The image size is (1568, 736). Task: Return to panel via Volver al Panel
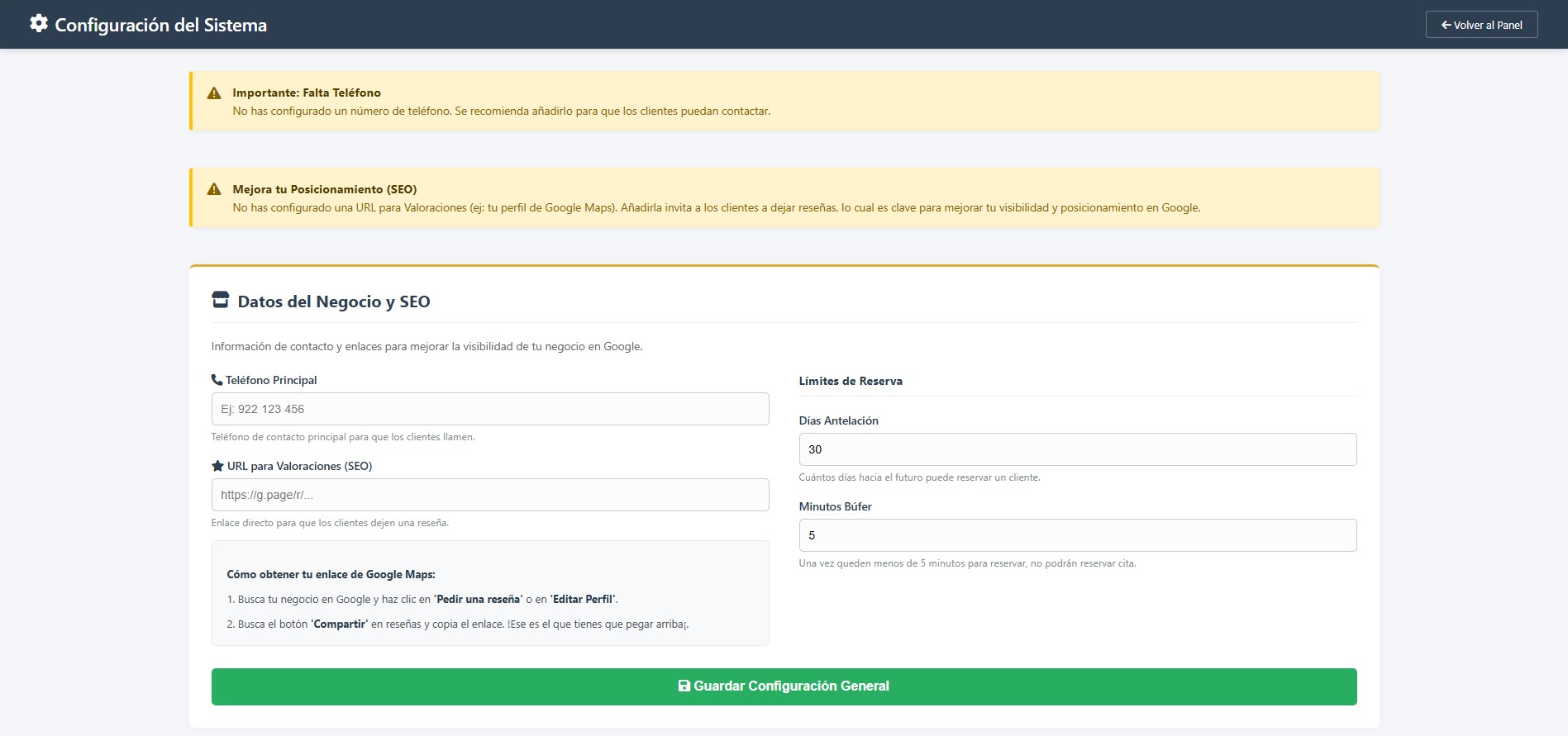pos(1481,25)
